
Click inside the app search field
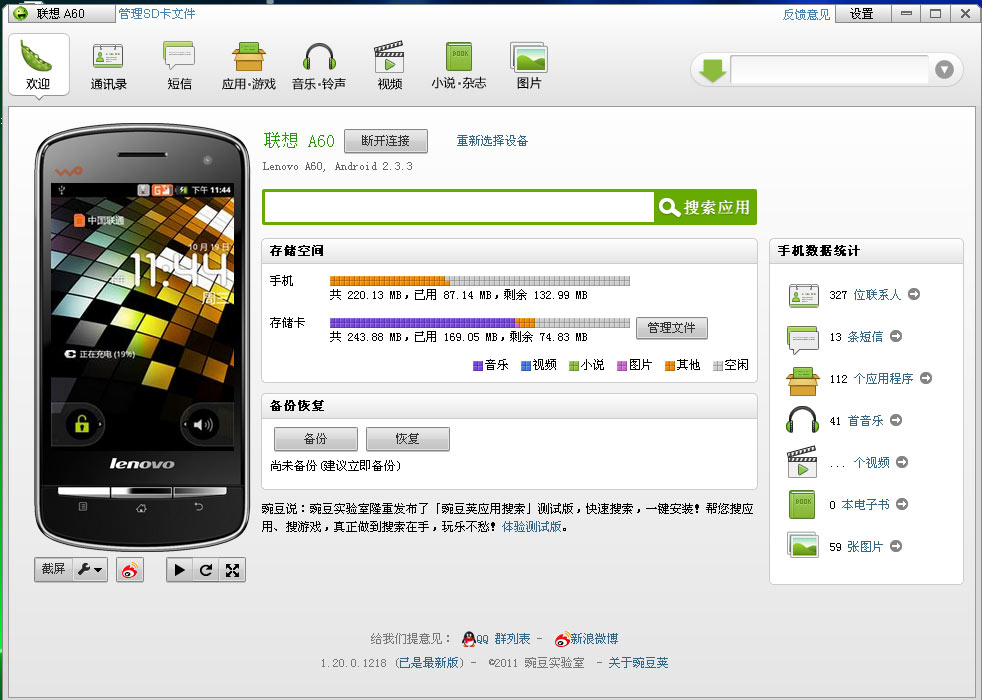pos(459,207)
